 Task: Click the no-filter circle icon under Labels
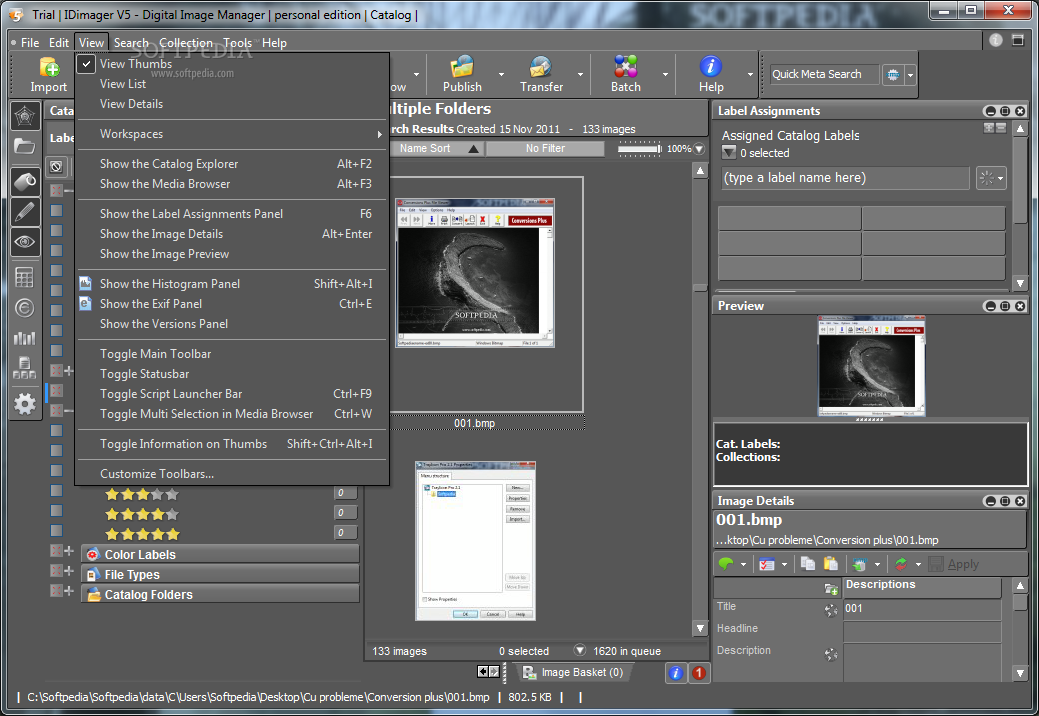(x=56, y=167)
